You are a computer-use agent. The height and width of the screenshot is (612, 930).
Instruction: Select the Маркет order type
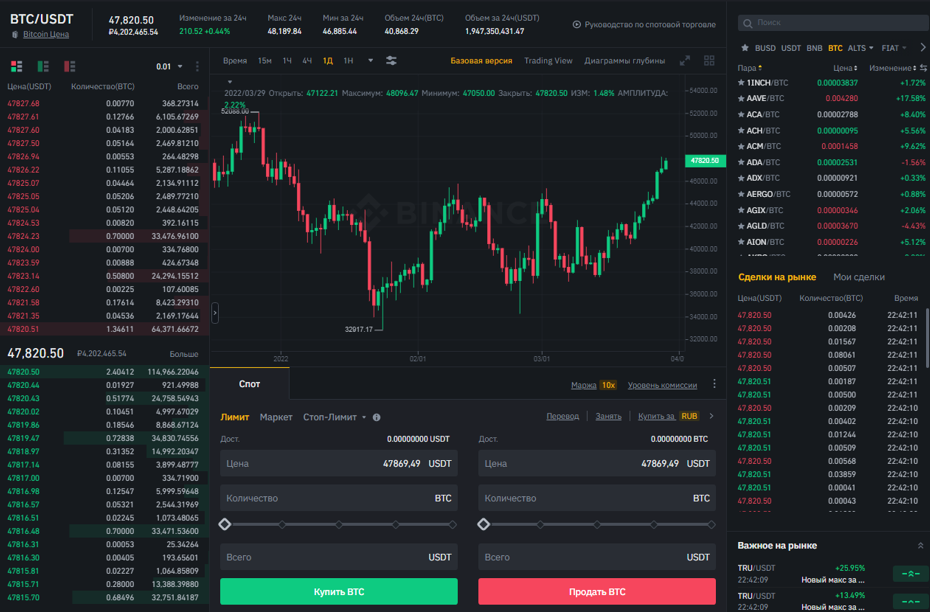[276, 417]
